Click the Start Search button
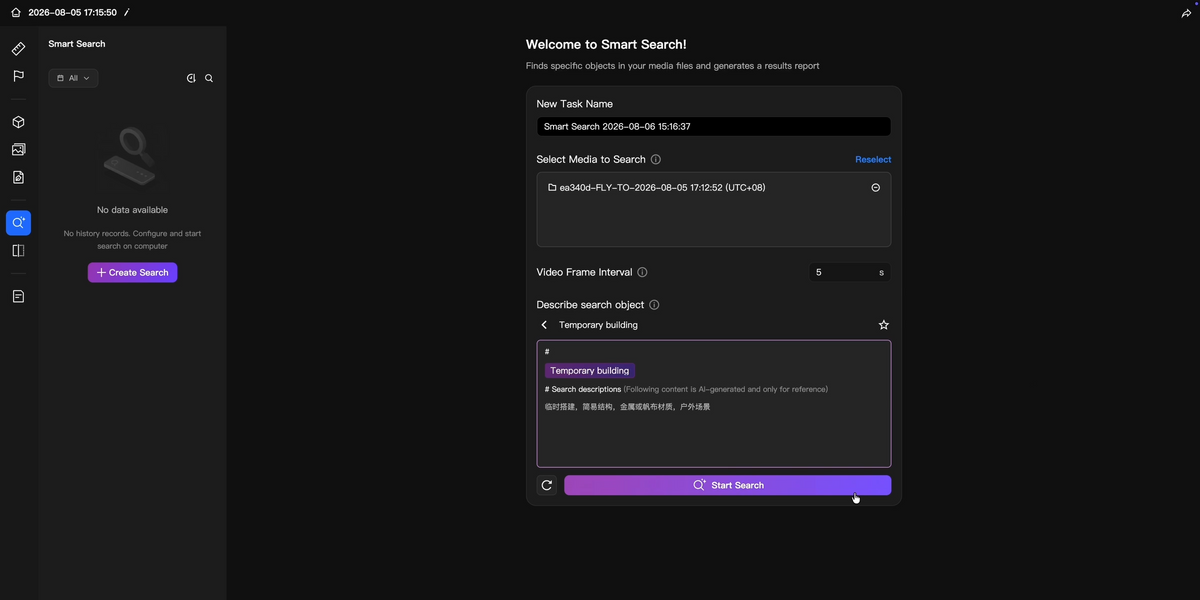The image size is (1200, 600). pos(727,485)
